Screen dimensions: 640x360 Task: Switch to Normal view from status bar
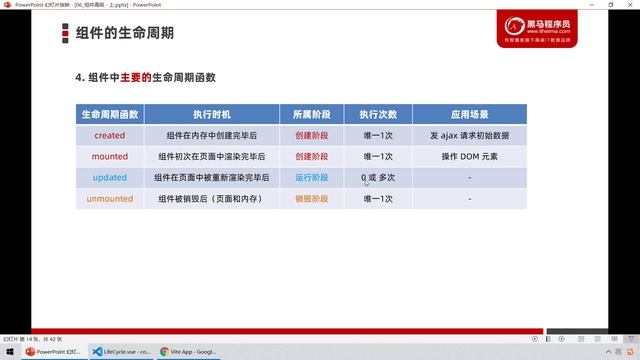[581, 339]
